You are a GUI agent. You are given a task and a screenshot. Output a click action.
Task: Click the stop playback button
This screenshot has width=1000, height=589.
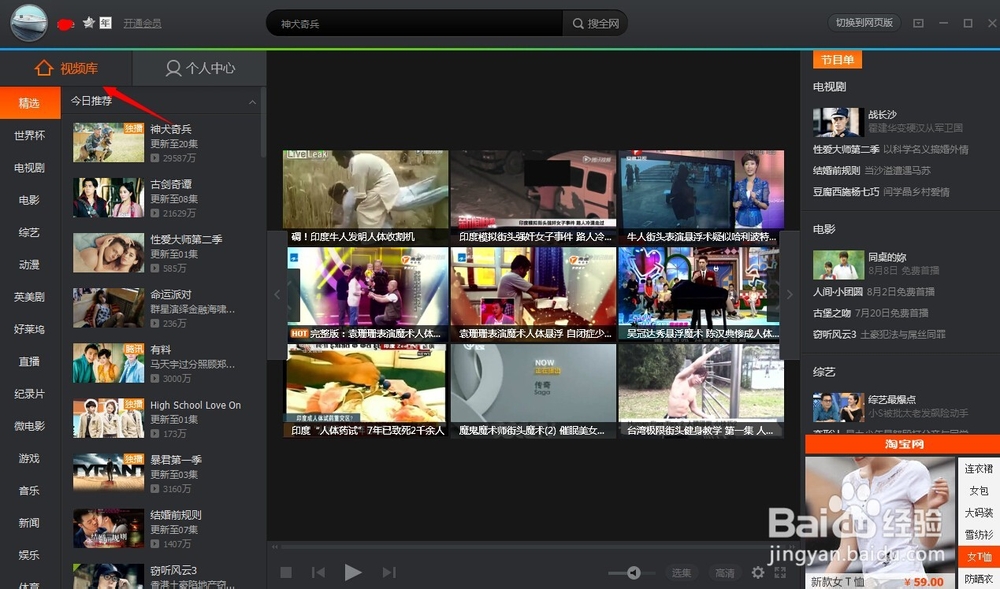(286, 572)
